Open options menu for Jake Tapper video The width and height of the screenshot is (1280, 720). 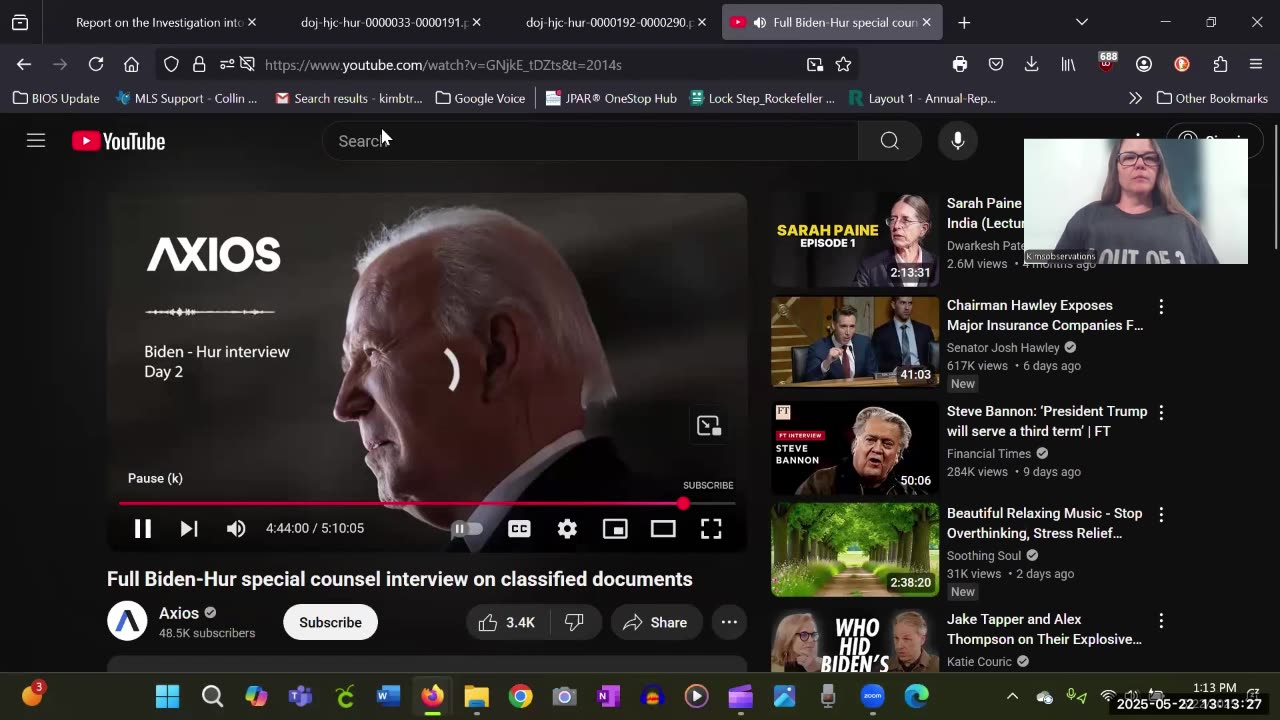(1161, 620)
